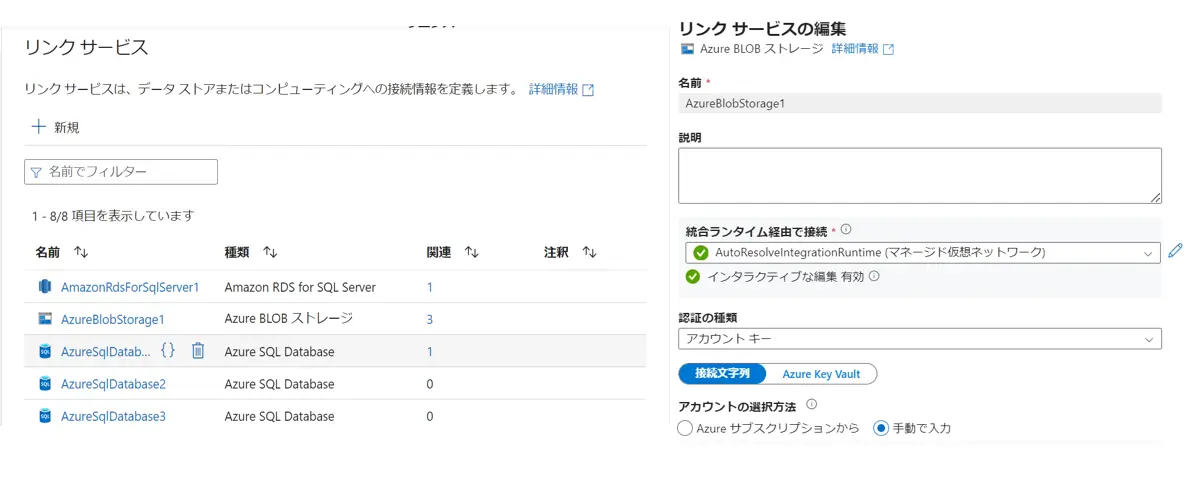Image resolution: width=1194 pixels, height=479 pixels.
Task: Click the 名前 column header
Action: [x=46, y=252]
